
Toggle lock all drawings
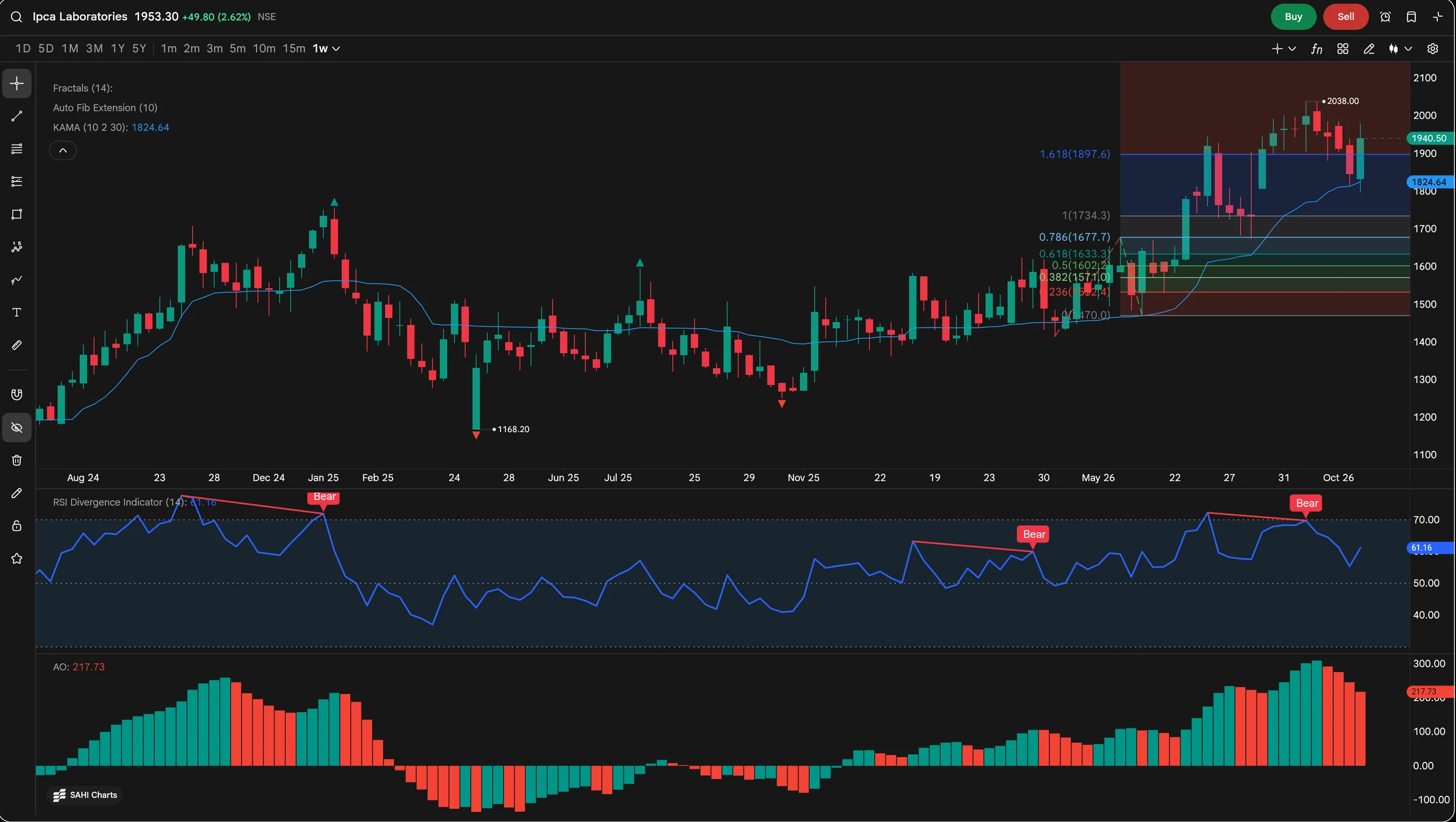click(17, 526)
